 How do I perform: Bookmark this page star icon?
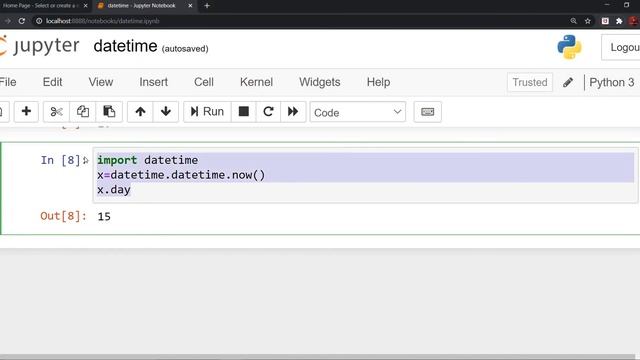click(x=588, y=21)
